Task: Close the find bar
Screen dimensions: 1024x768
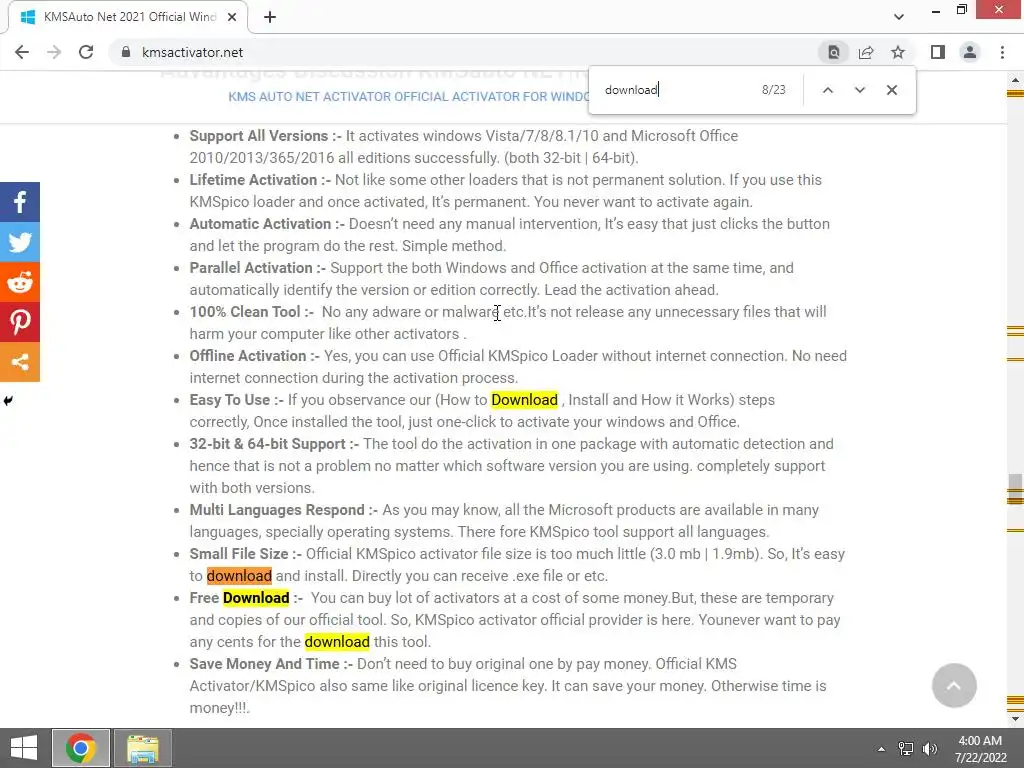Action: pos(891,90)
